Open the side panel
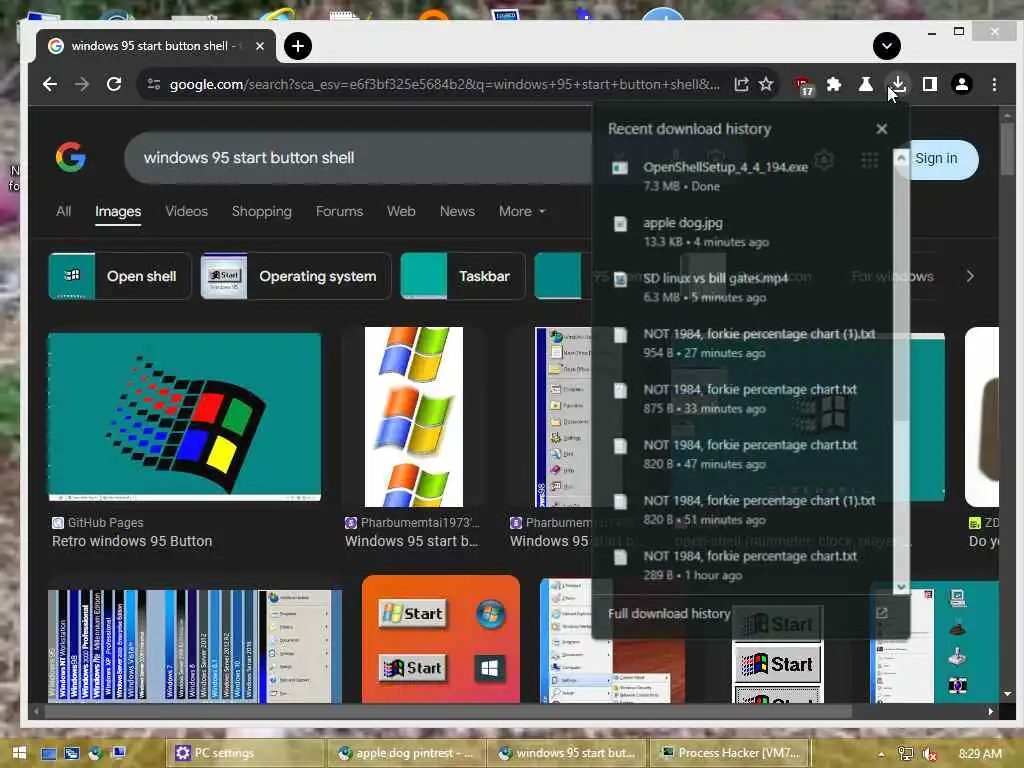1024x768 pixels. coord(930,84)
